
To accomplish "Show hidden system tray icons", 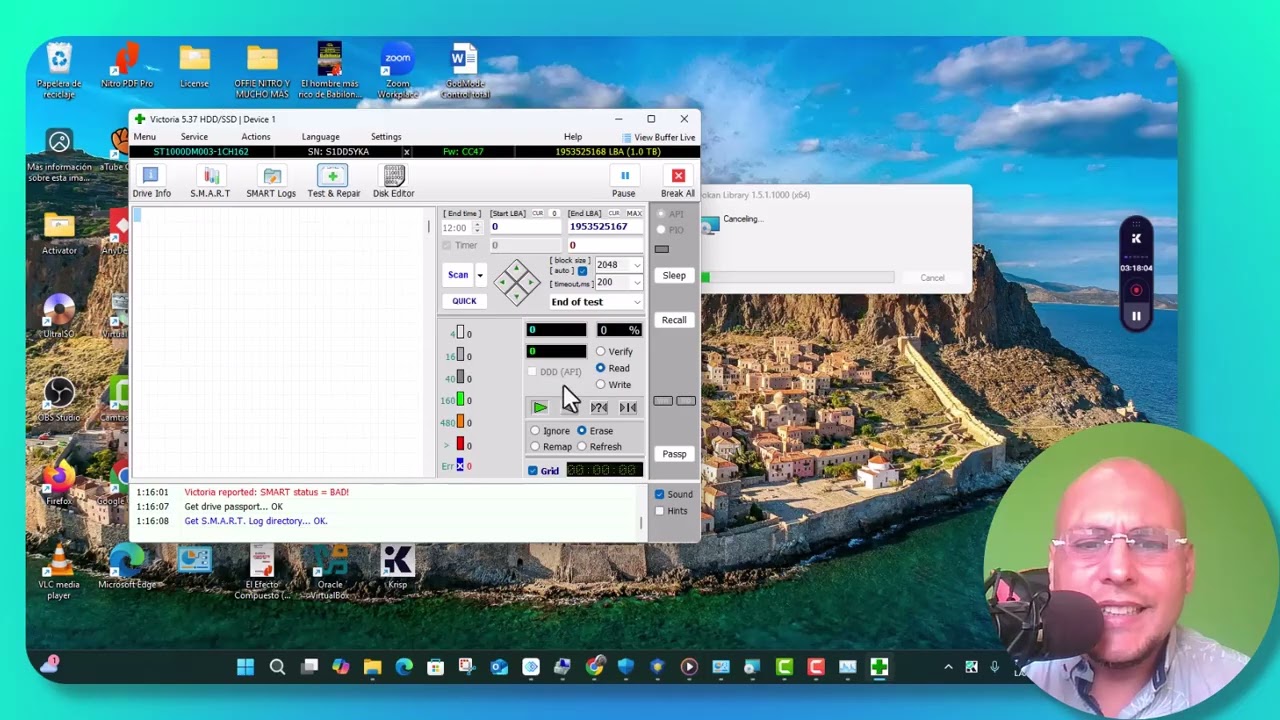I will pyautogui.click(x=948, y=667).
